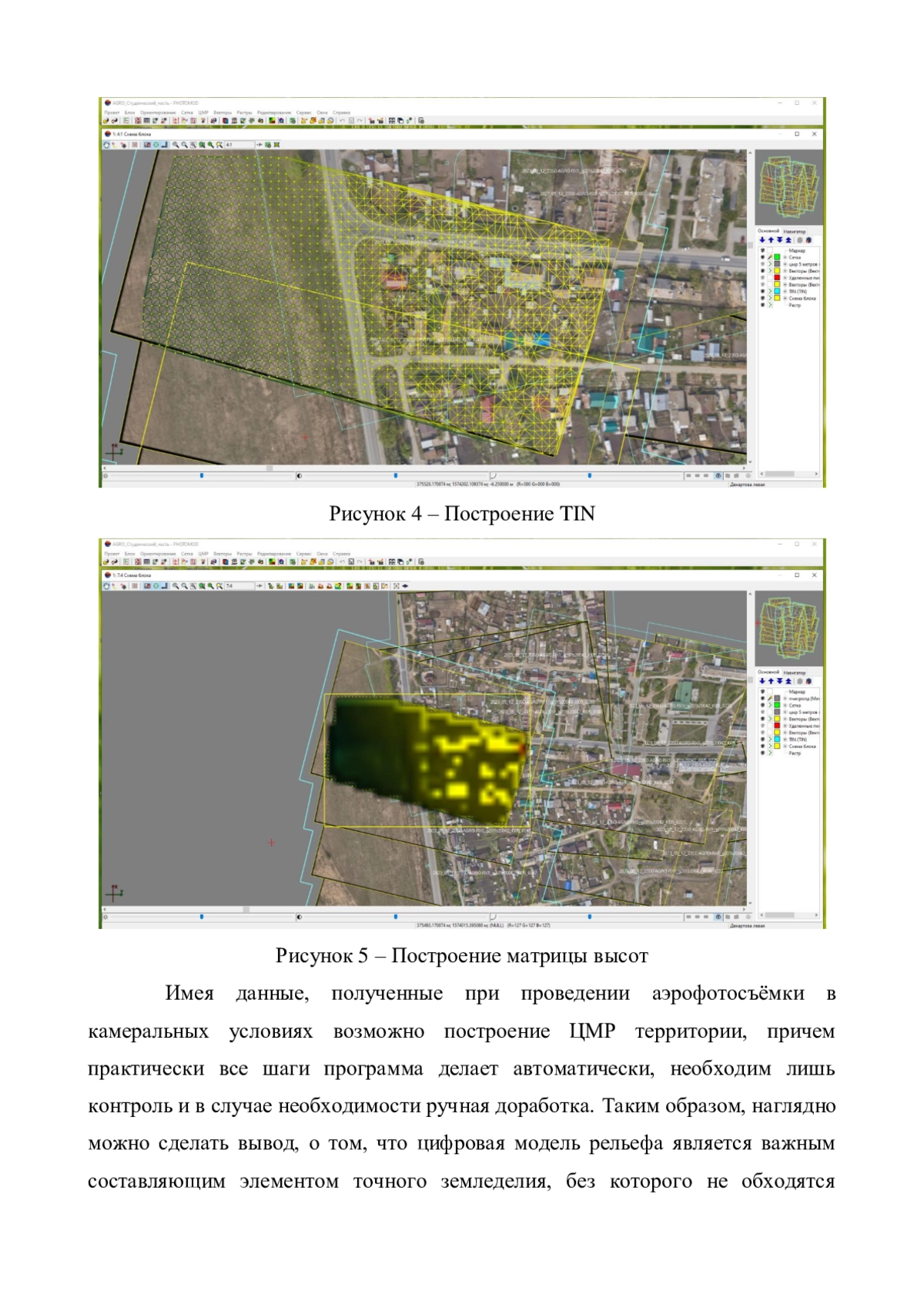Open the Проект menu in Figure 4 window
Screen dimensions: 924x1308
click(112, 112)
